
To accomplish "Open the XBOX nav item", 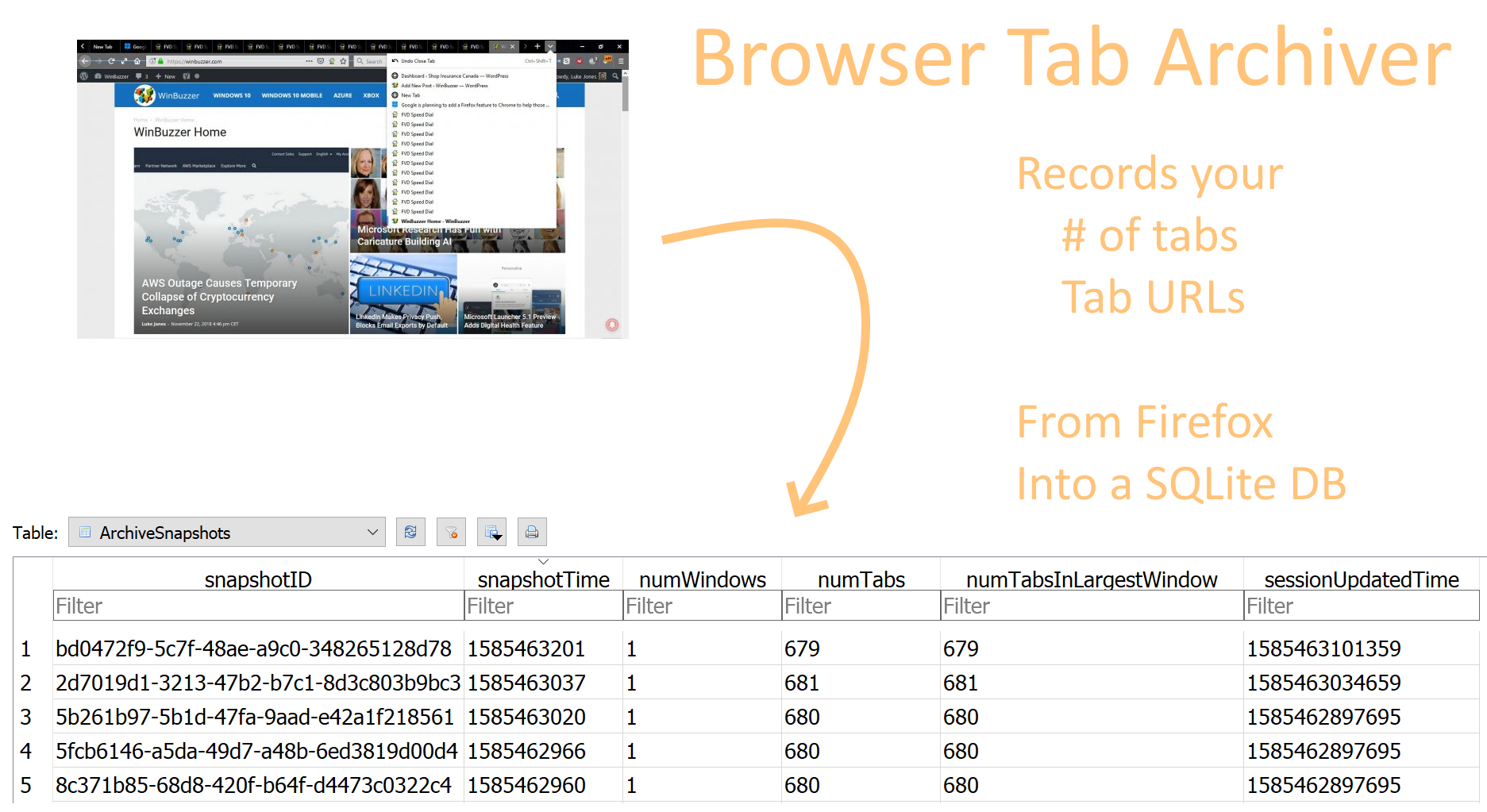I will (x=371, y=95).
